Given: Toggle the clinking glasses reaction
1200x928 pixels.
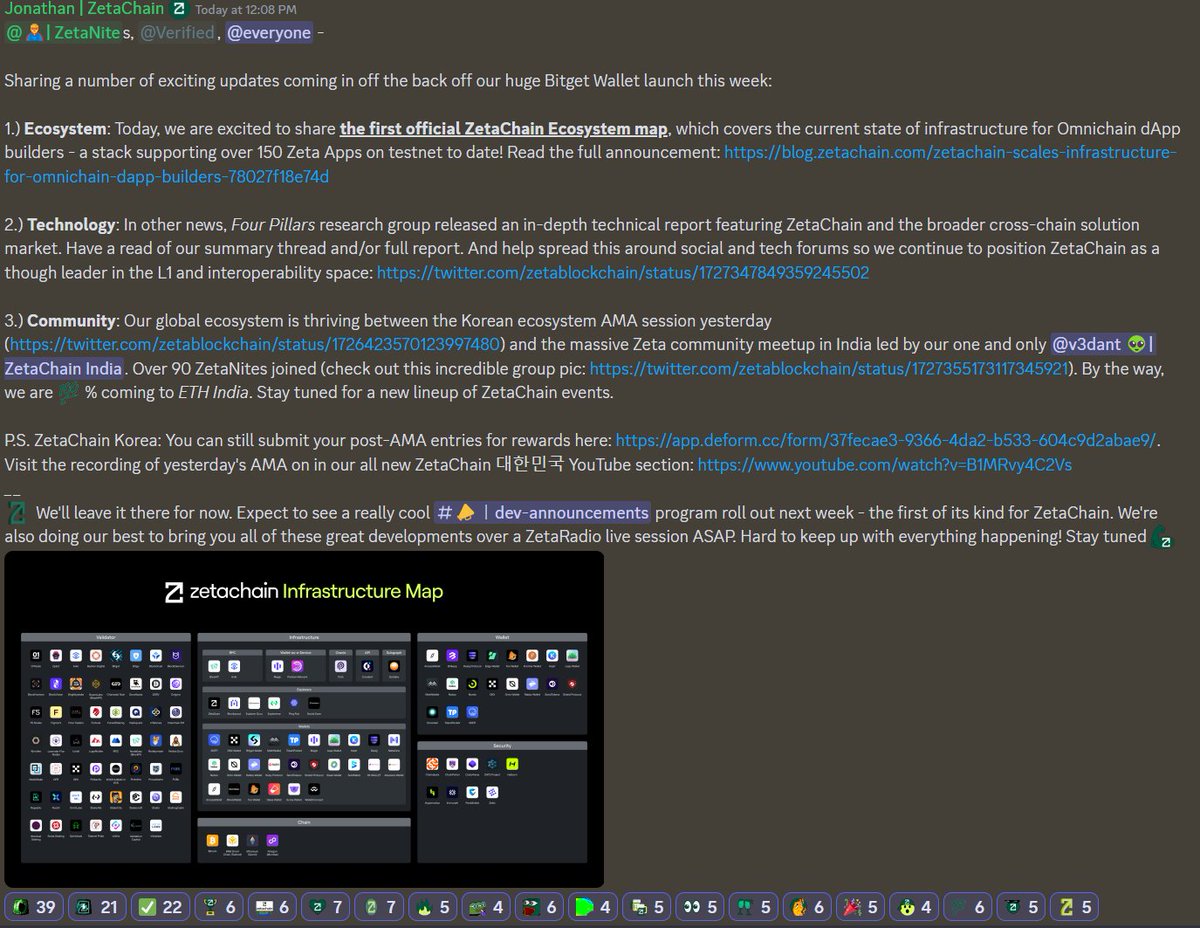Looking at the screenshot, I should pyautogui.click(x=752, y=907).
